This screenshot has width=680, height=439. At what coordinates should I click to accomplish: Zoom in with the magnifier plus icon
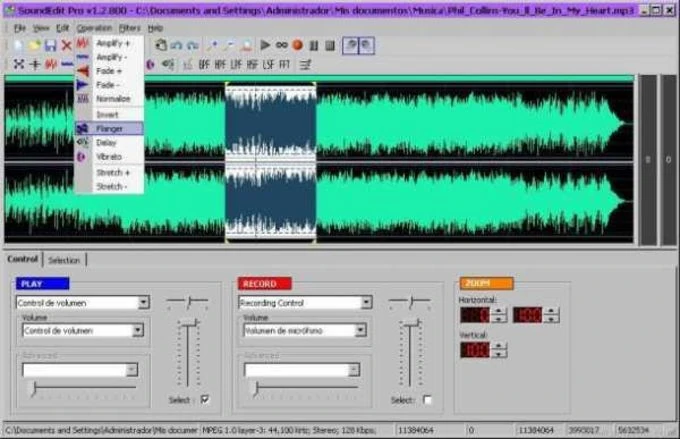coord(212,45)
